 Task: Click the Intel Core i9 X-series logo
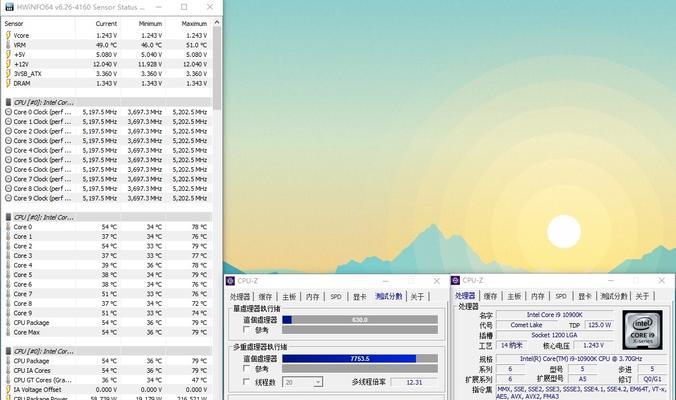coord(642,330)
